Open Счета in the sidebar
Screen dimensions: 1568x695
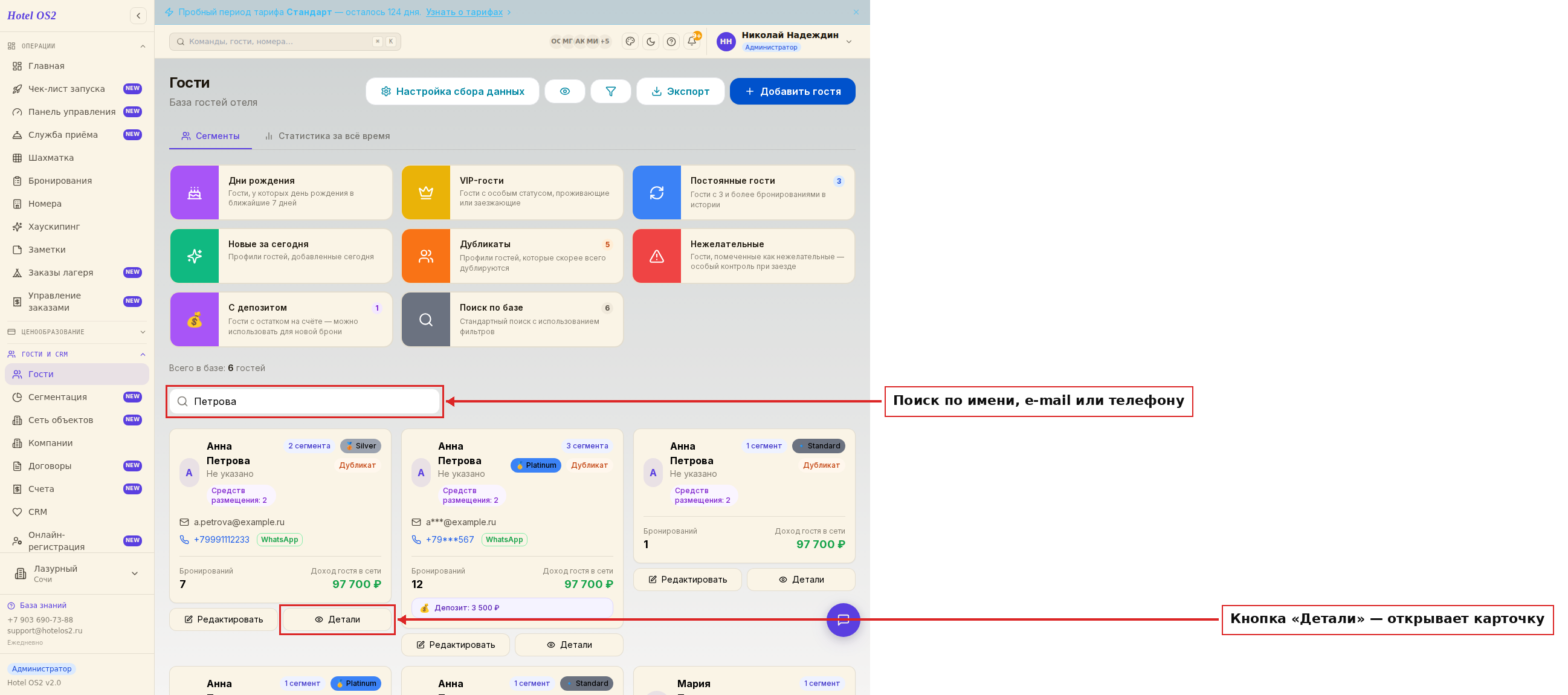point(77,489)
